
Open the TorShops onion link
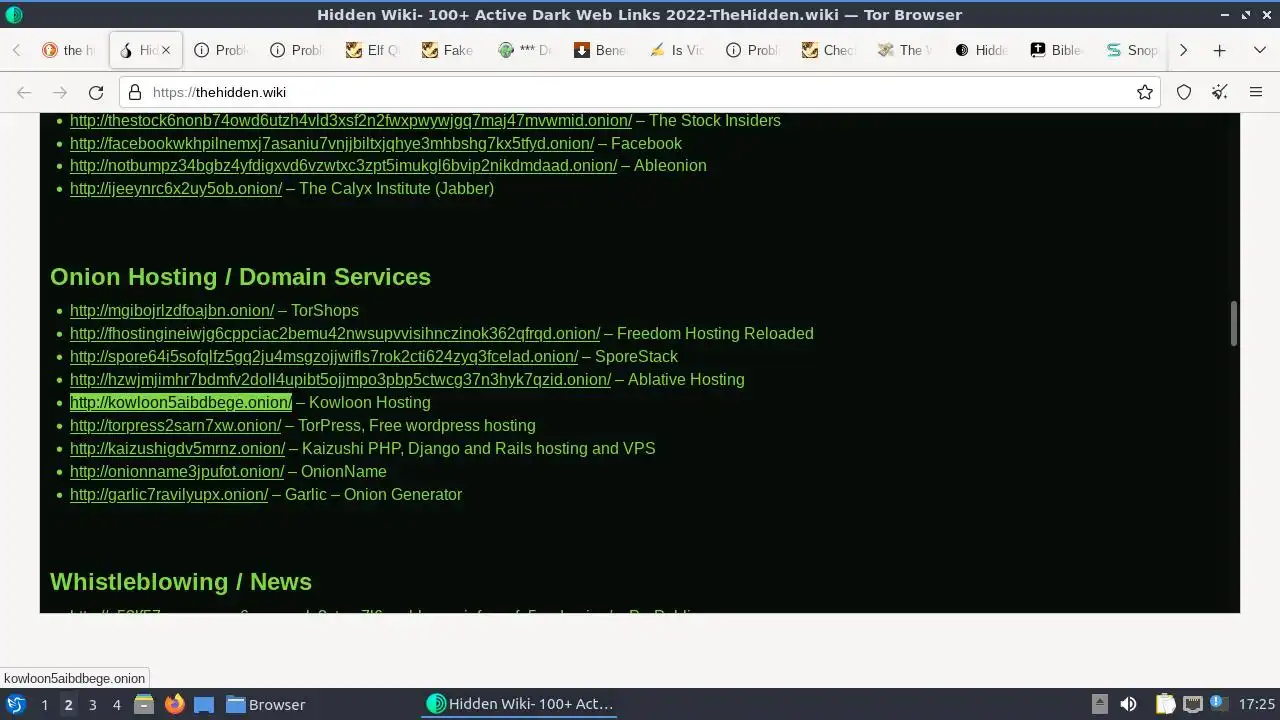[x=172, y=311]
